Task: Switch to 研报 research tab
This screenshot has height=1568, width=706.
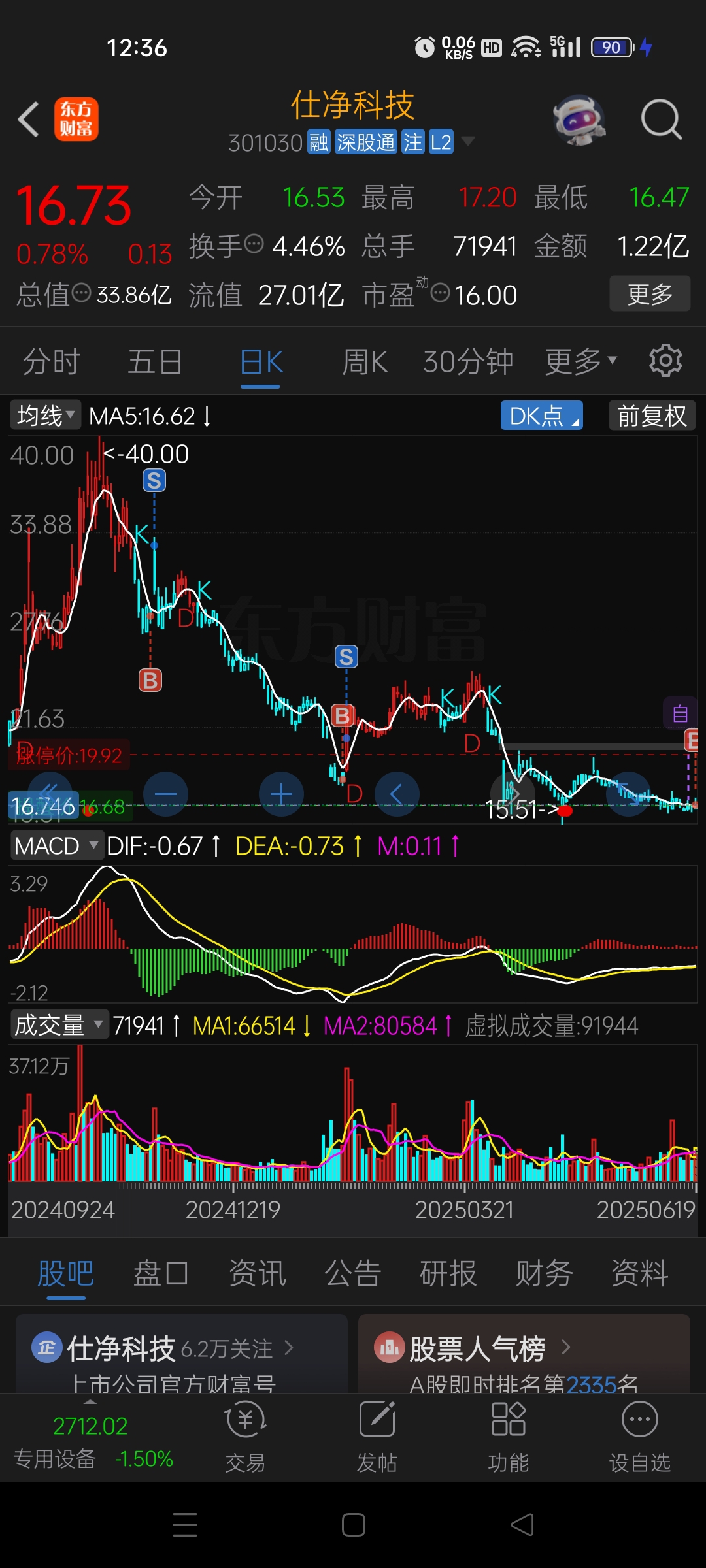Action: point(448,1273)
